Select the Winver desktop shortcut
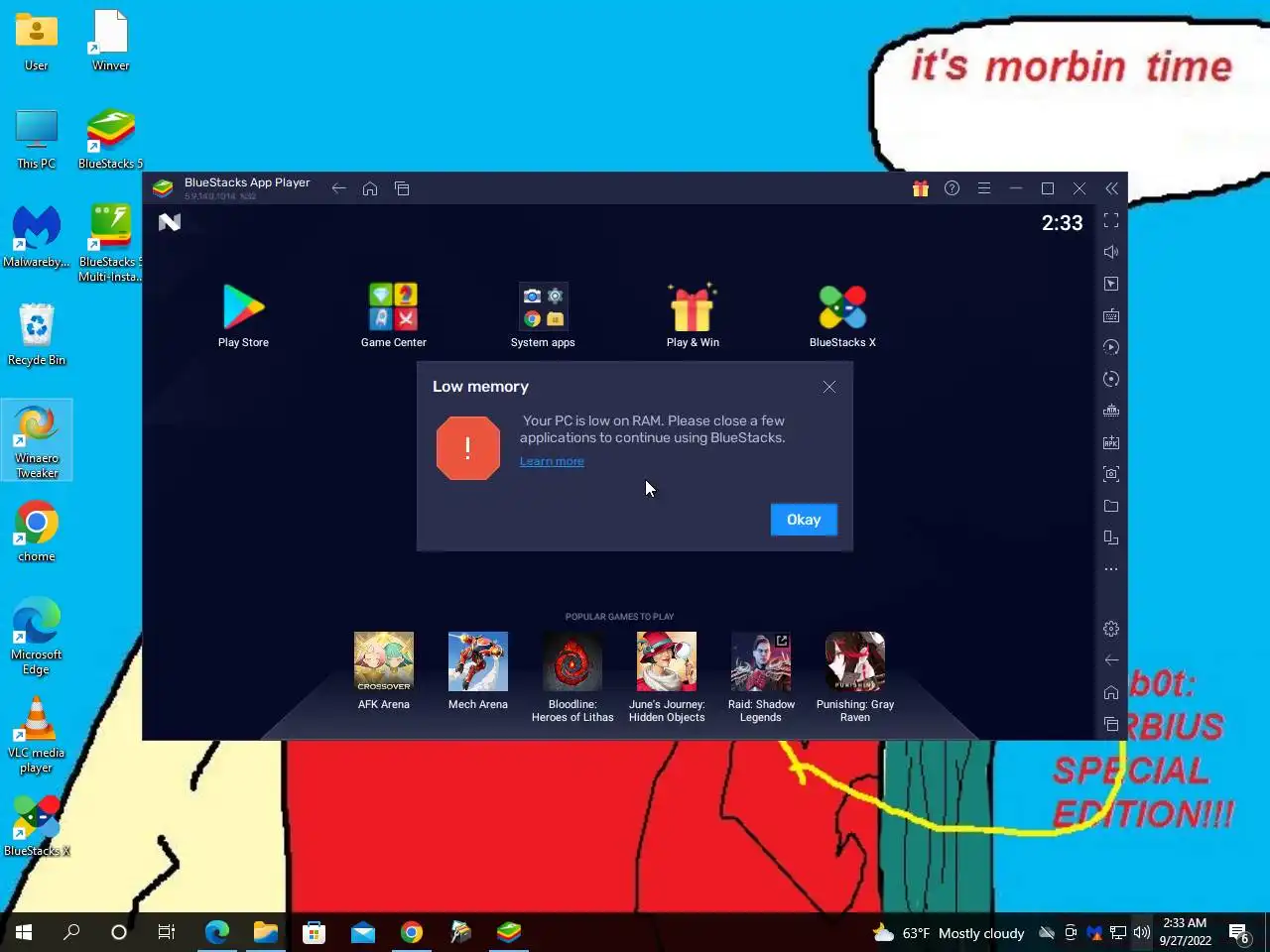 tap(110, 41)
